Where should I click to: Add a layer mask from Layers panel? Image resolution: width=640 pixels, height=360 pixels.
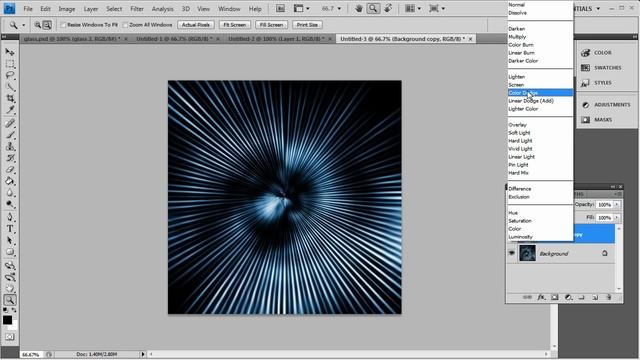click(555, 297)
